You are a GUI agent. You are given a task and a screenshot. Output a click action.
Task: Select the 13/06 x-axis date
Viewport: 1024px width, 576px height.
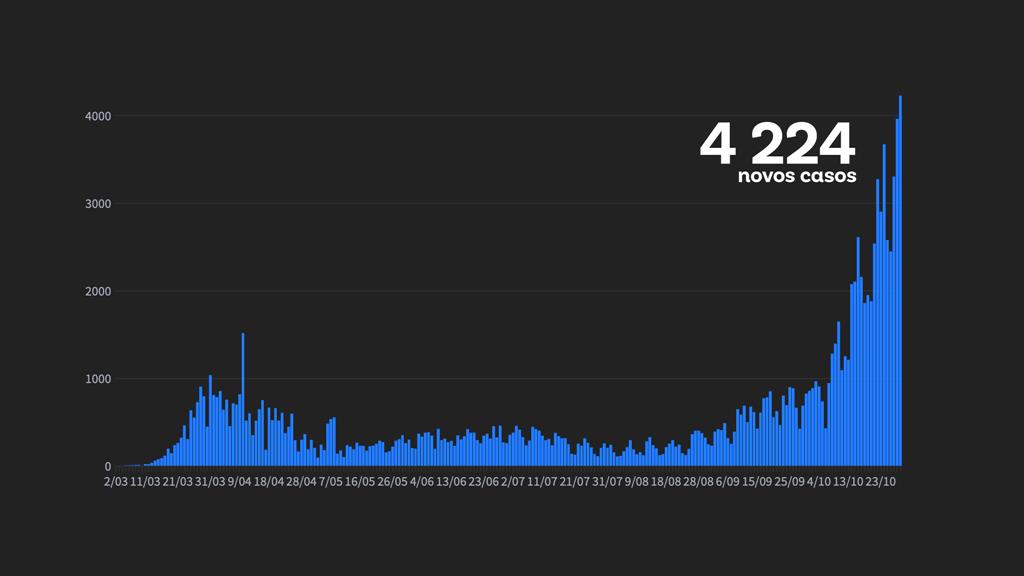452,482
